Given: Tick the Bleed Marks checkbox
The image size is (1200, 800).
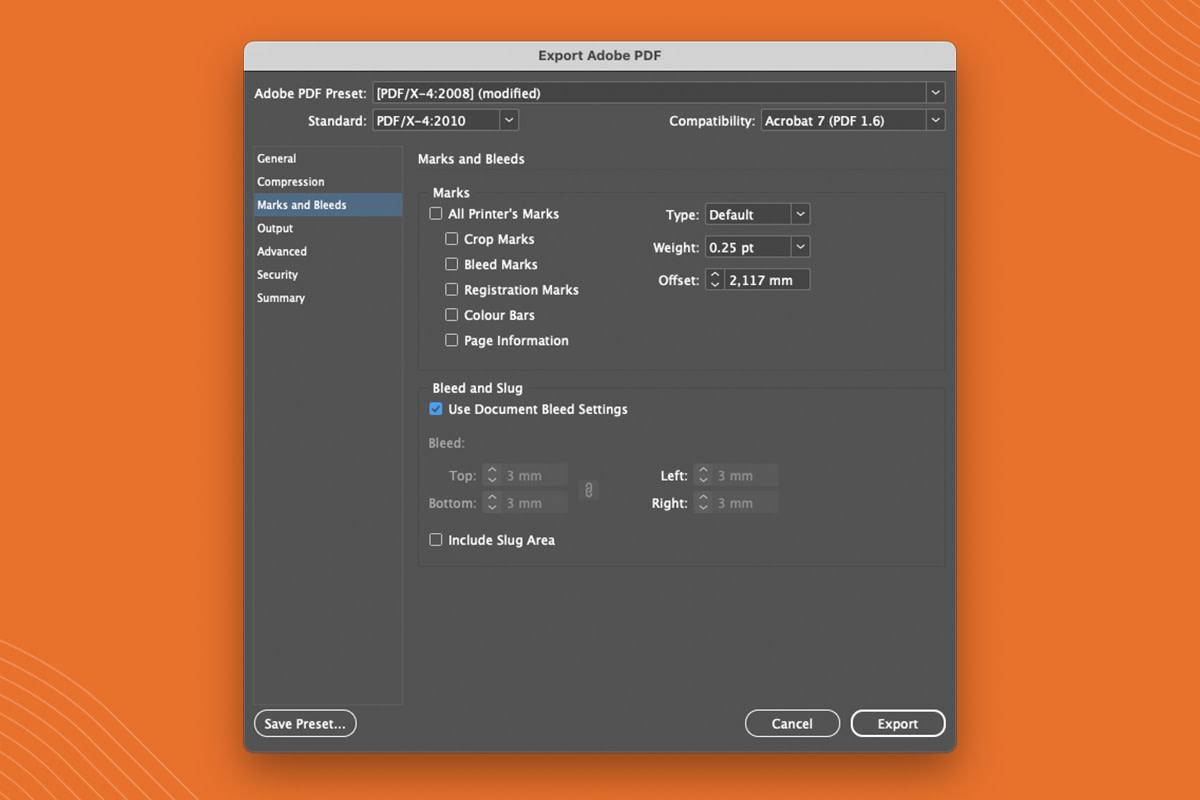Looking at the screenshot, I should pos(452,264).
